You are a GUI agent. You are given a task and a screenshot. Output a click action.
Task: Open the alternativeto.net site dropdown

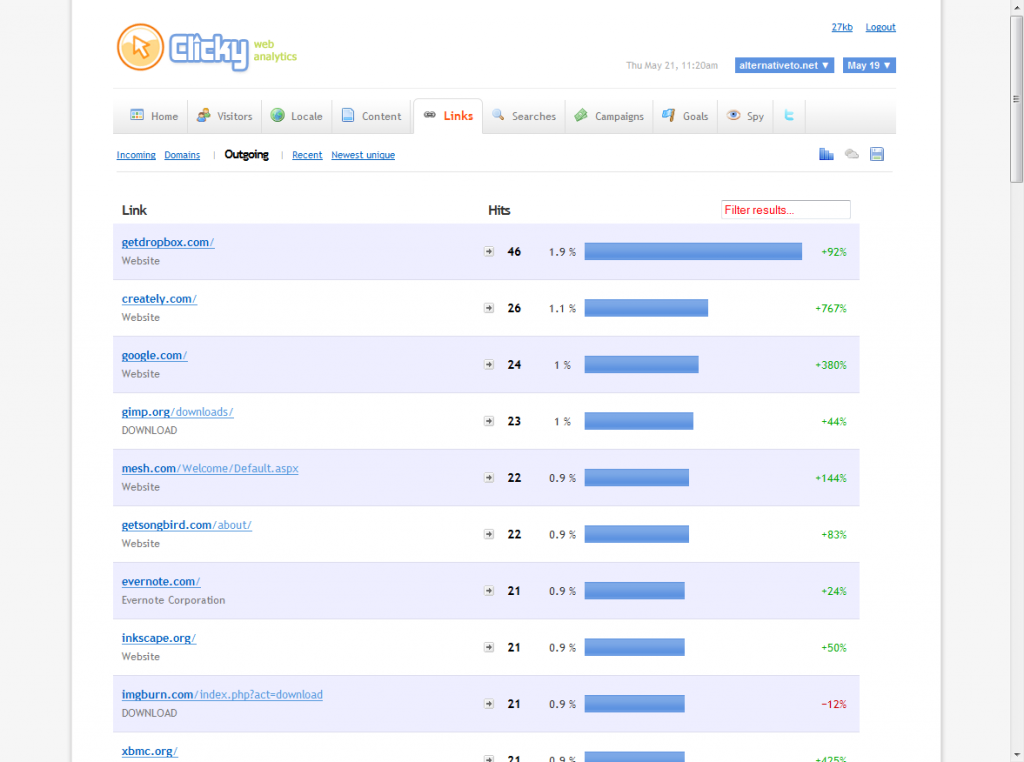[784, 65]
